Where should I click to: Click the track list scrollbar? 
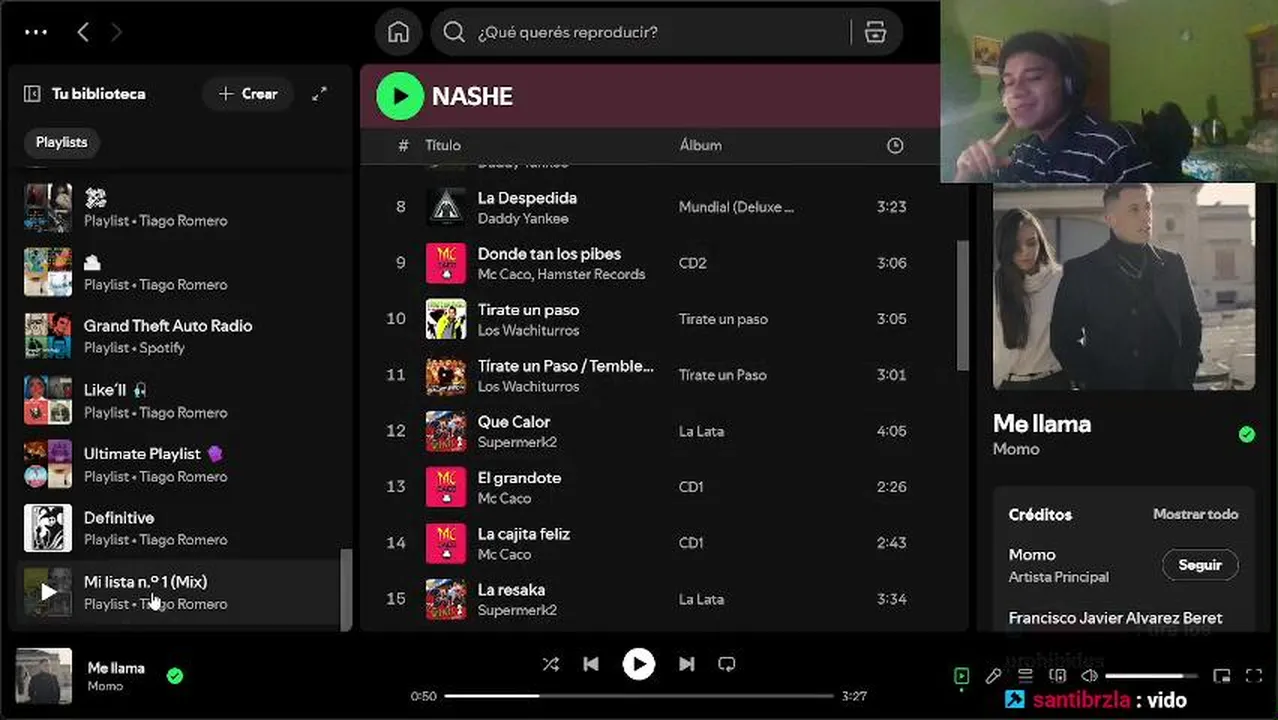(x=962, y=305)
